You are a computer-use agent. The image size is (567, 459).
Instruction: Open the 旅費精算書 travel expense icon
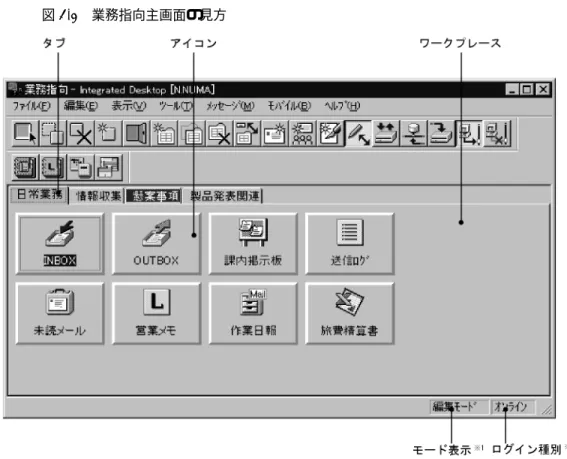pos(349,313)
